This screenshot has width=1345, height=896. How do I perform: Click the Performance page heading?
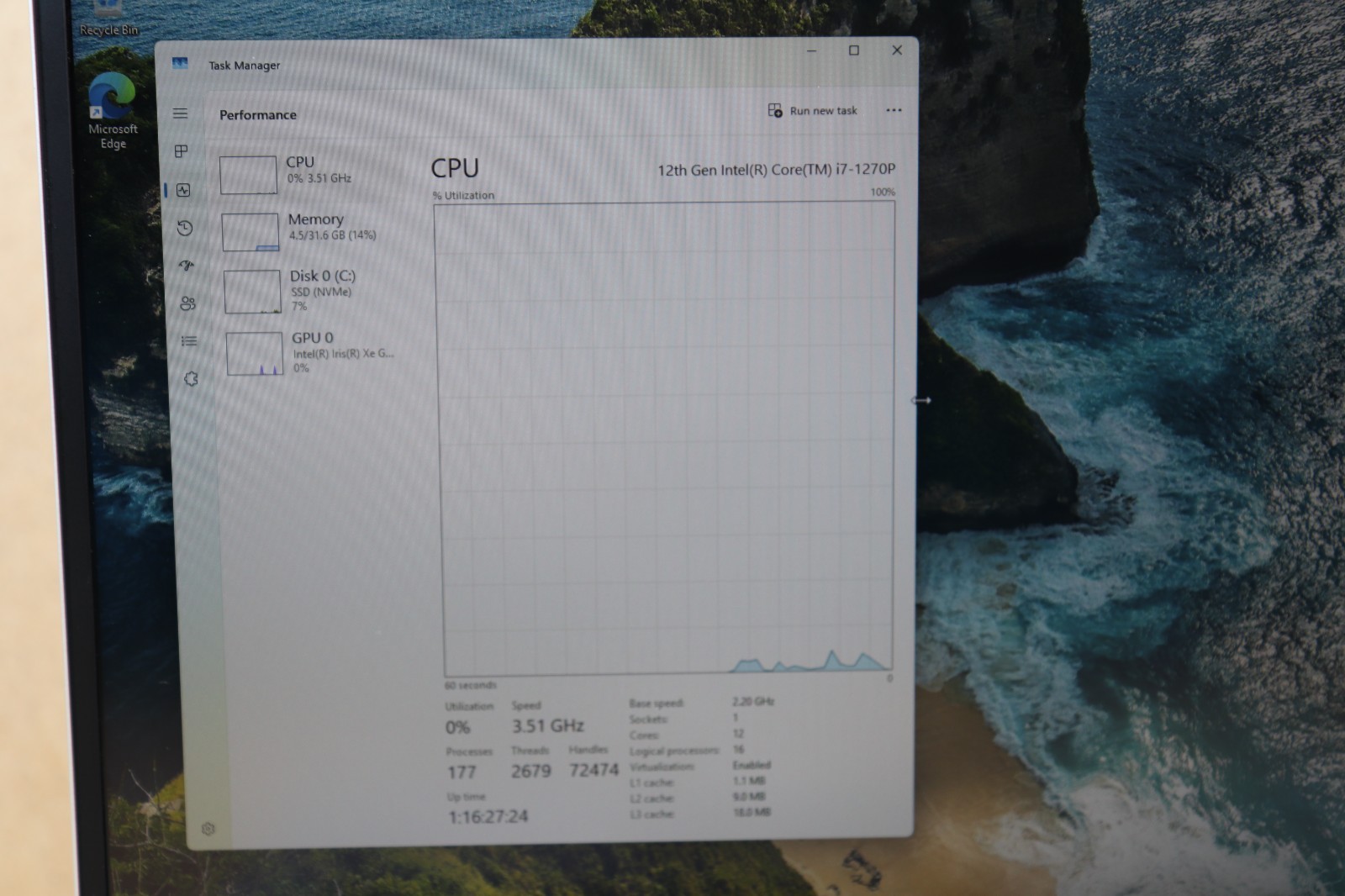(x=258, y=115)
